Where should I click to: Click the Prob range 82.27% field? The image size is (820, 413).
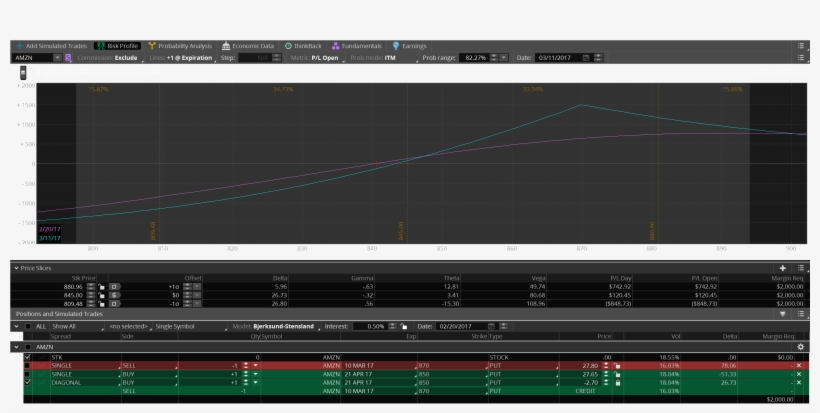click(474, 58)
